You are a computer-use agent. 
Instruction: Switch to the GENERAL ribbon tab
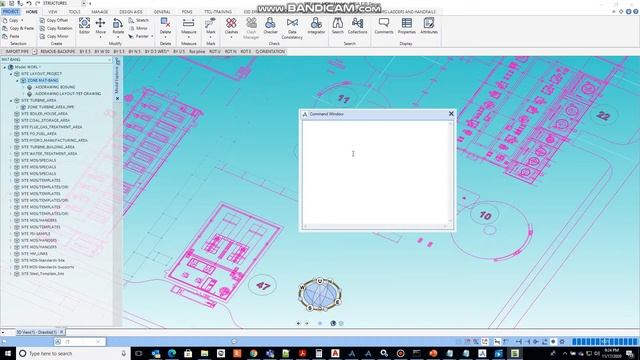click(162, 12)
